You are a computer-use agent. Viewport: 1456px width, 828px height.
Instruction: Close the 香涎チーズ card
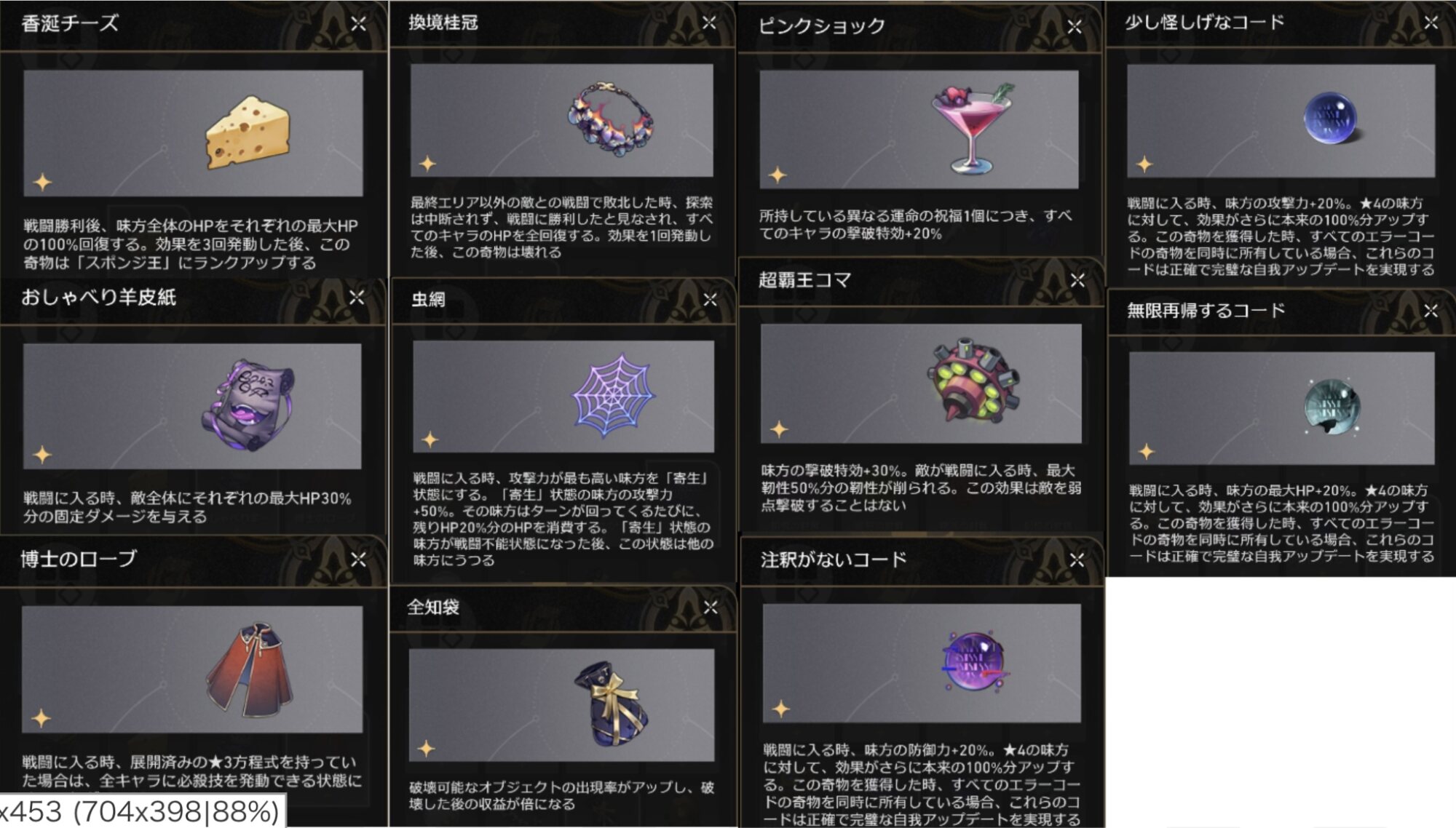pos(358,24)
